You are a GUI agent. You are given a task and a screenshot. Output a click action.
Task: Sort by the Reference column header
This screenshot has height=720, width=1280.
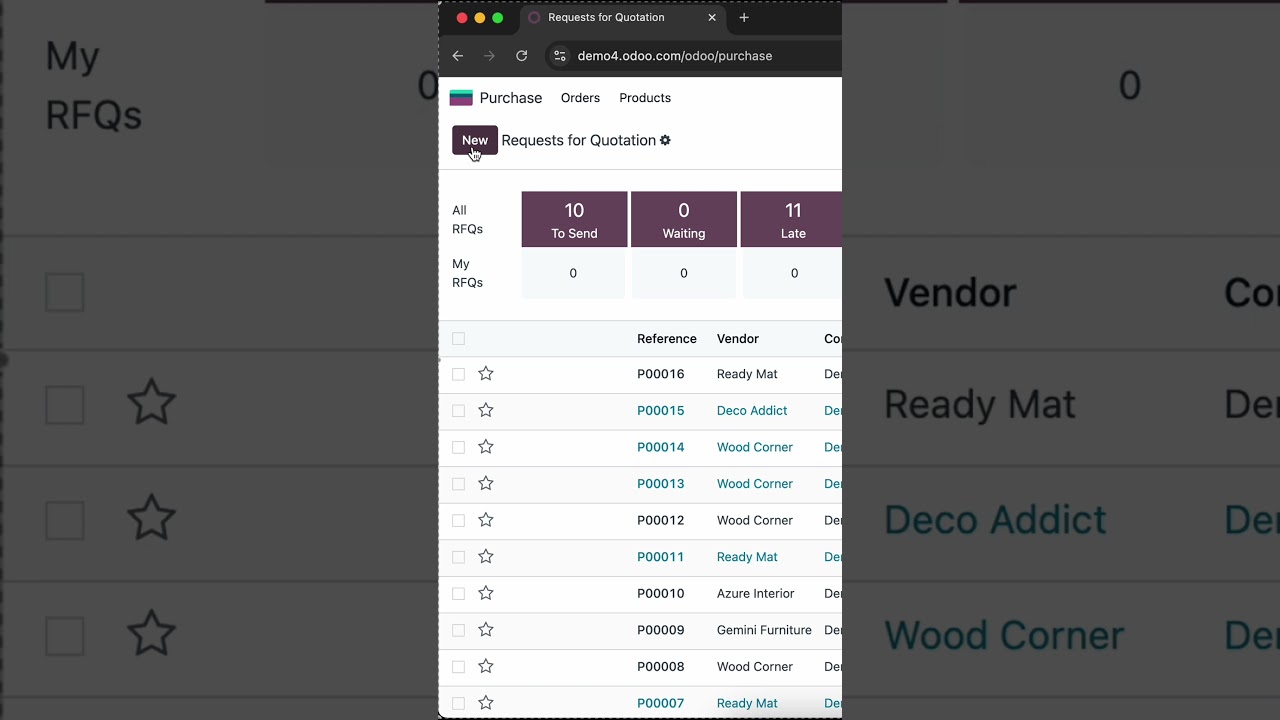coord(667,339)
